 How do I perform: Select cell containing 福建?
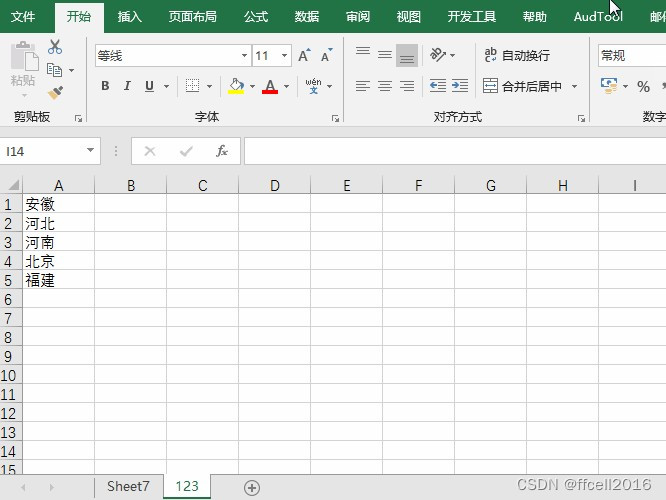pyautogui.click(x=58, y=280)
